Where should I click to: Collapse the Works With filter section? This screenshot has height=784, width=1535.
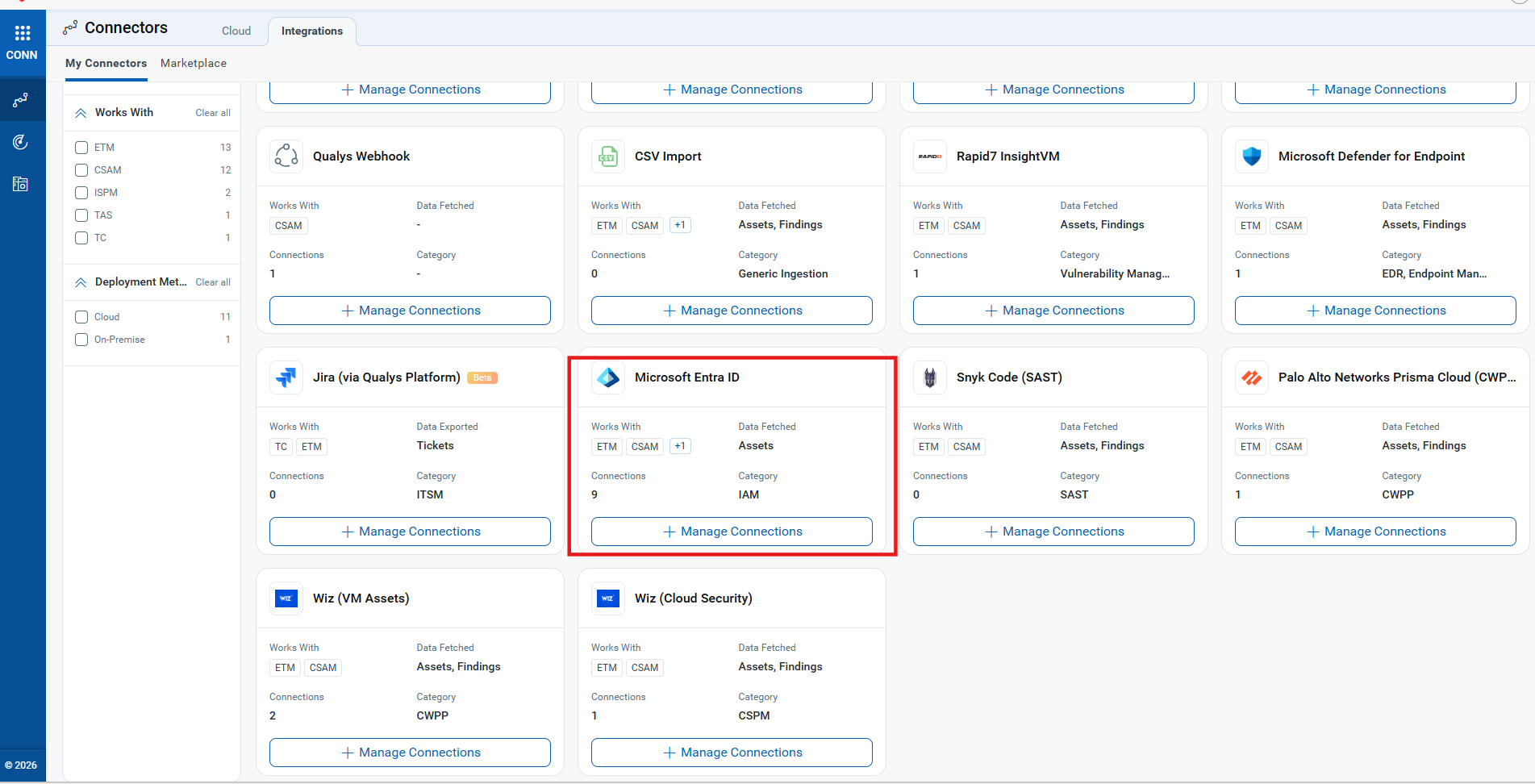point(81,113)
